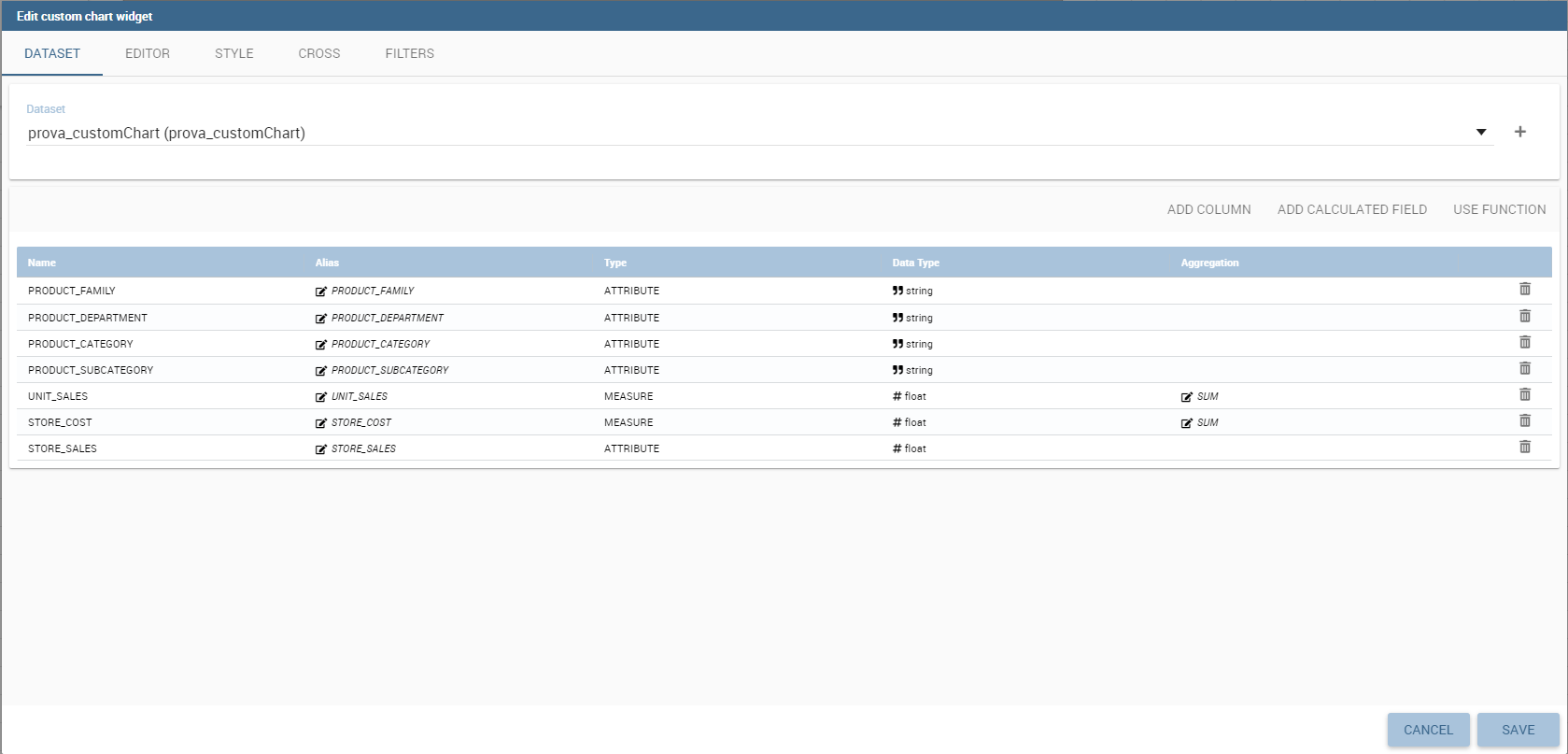Click ADD COLUMN button

[x=1209, y=209]
